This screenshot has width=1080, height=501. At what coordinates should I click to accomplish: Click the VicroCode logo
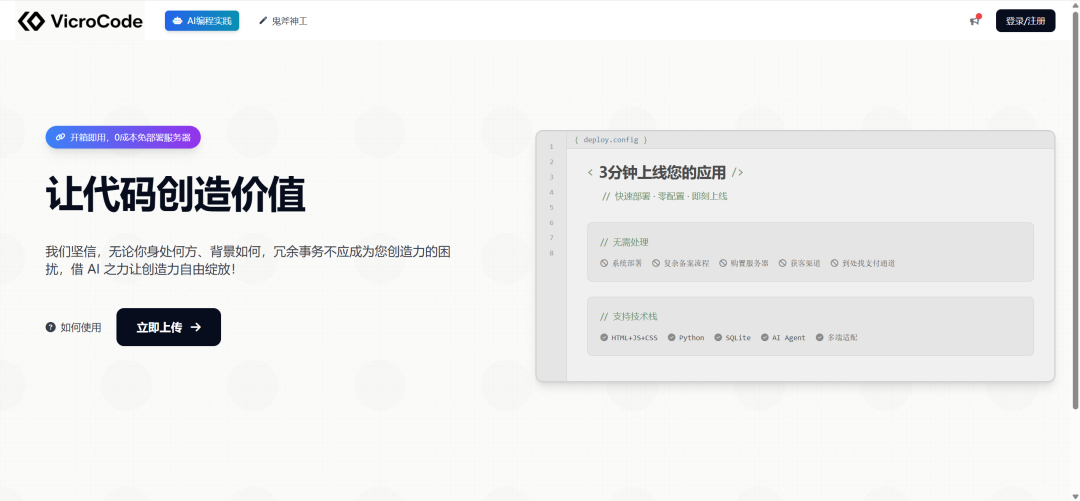[80, 21]
